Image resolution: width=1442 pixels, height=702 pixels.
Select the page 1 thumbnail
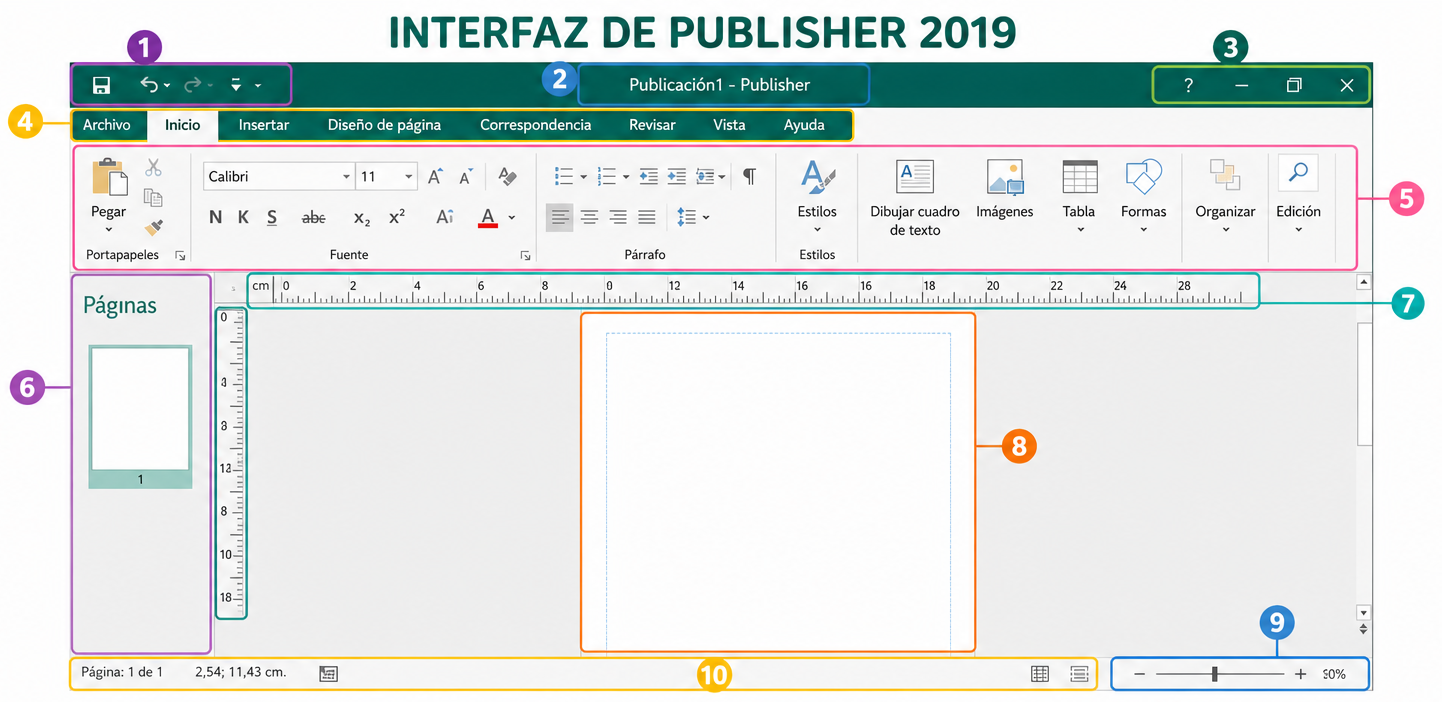click(x=140, y=416)
